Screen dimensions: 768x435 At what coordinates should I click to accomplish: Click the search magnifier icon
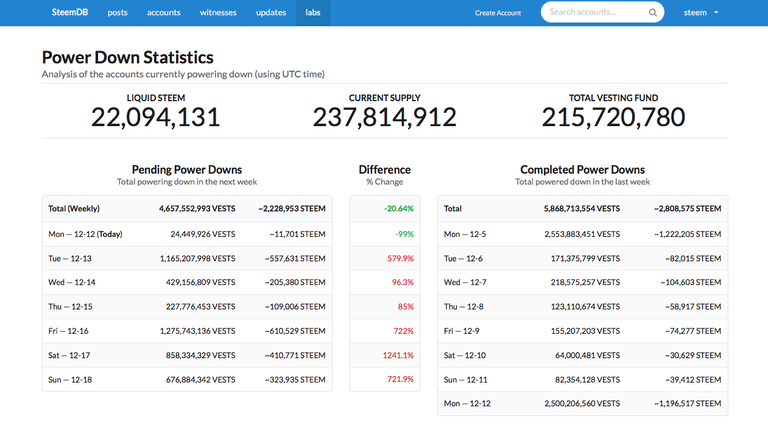point(652,13)
